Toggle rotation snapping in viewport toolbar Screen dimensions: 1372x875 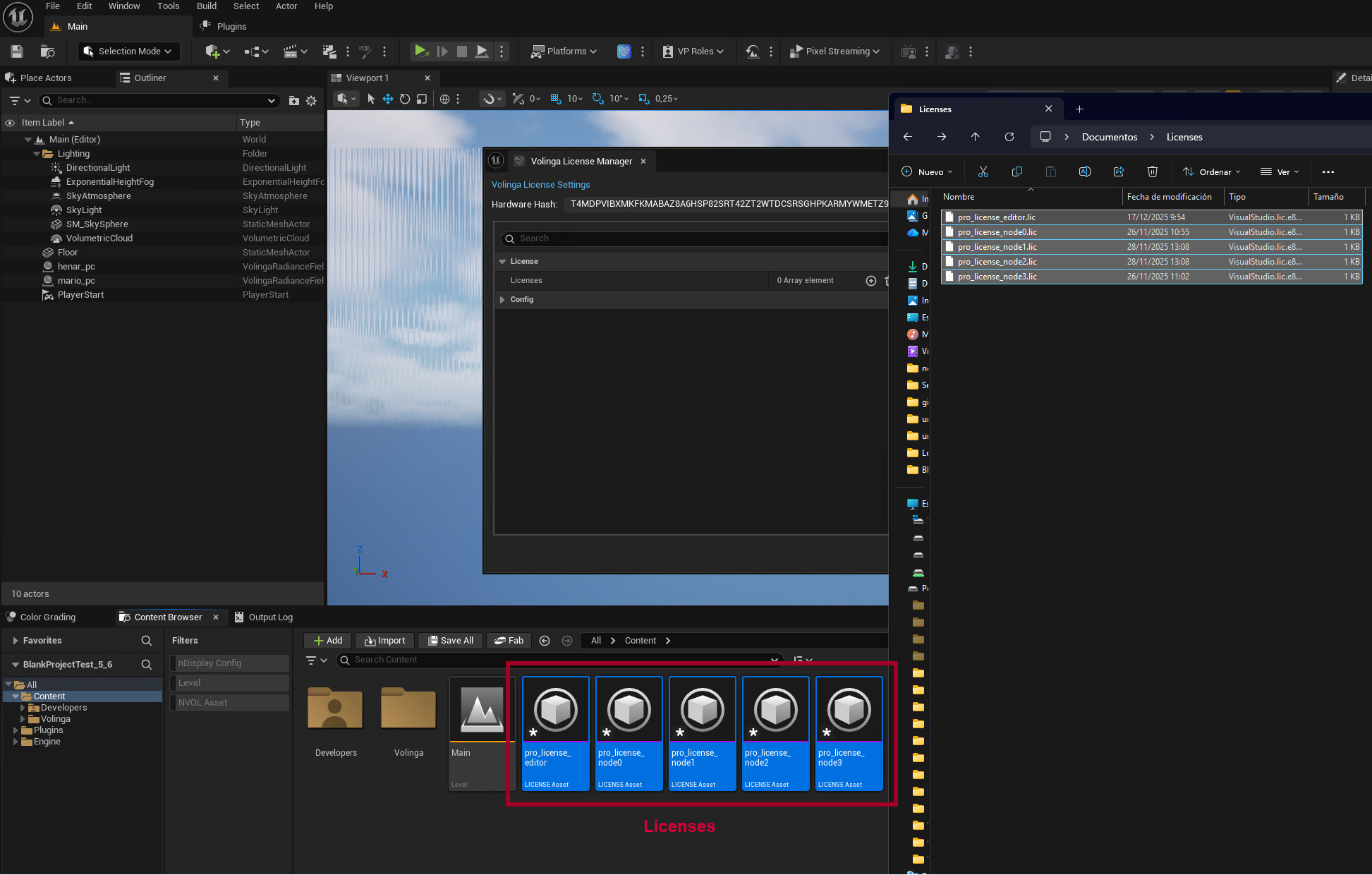pos(598,99)
